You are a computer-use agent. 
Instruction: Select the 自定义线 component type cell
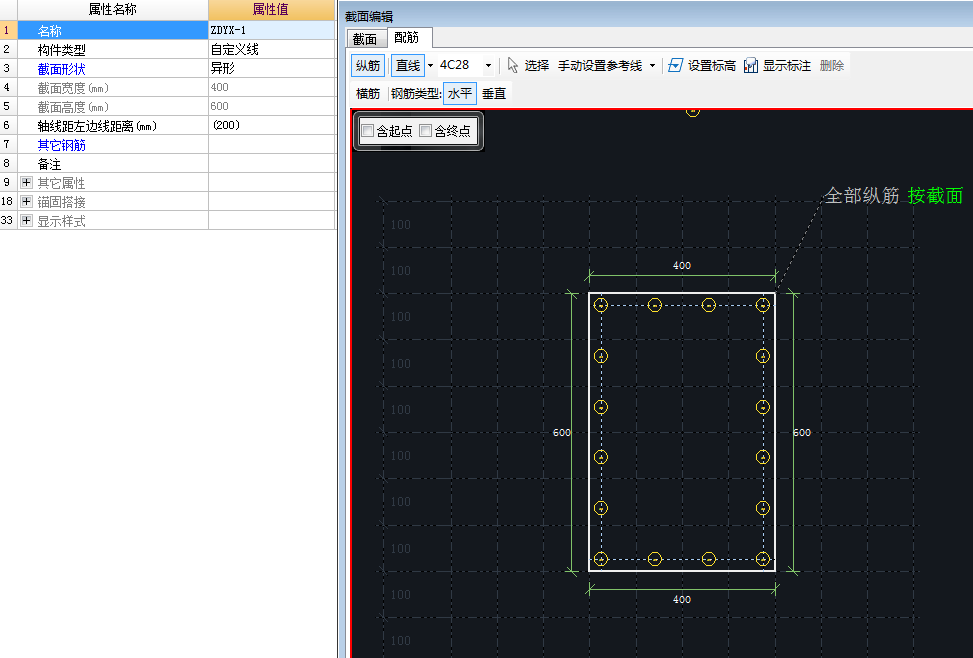click(x=272, y=49)
